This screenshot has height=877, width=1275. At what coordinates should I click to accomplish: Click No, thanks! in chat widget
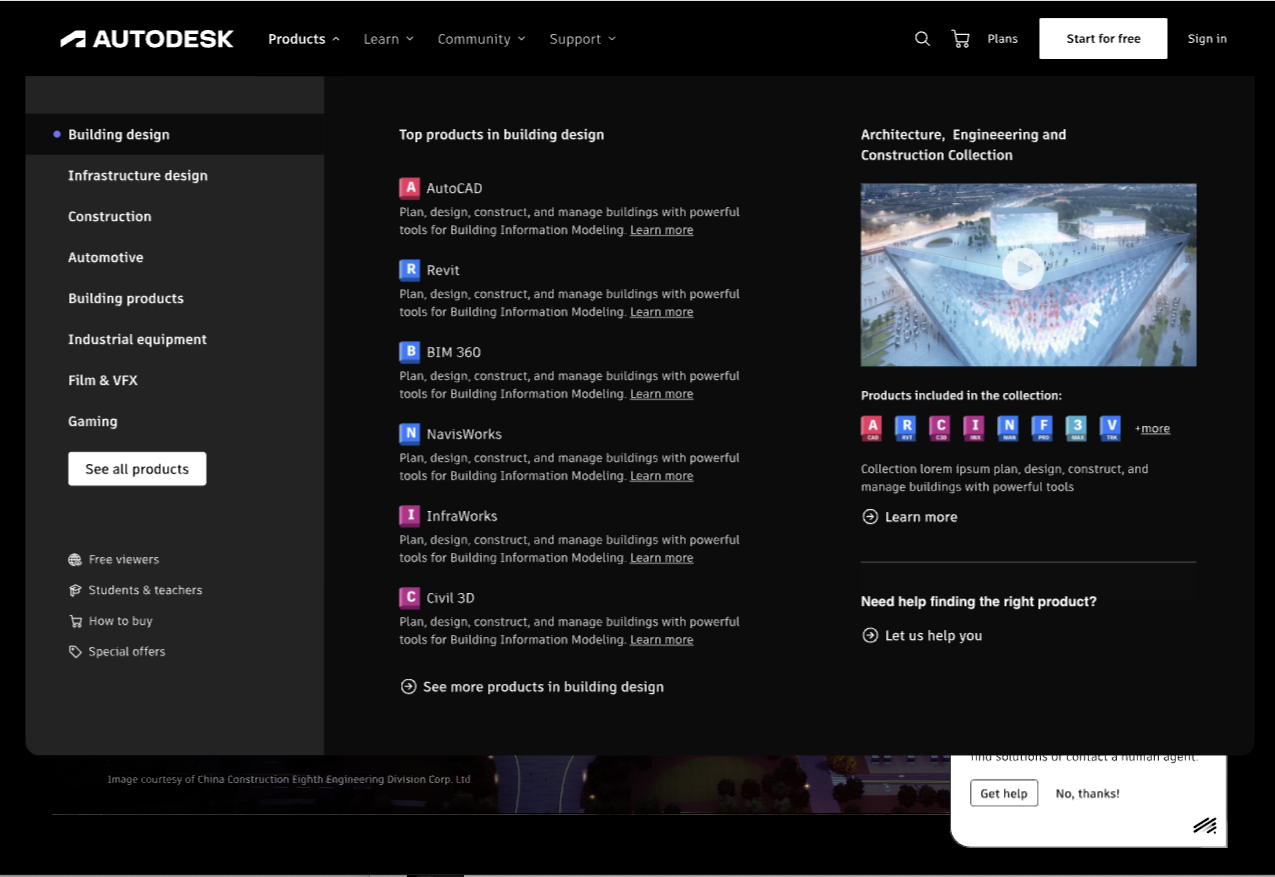click(x=1087, y=794)
